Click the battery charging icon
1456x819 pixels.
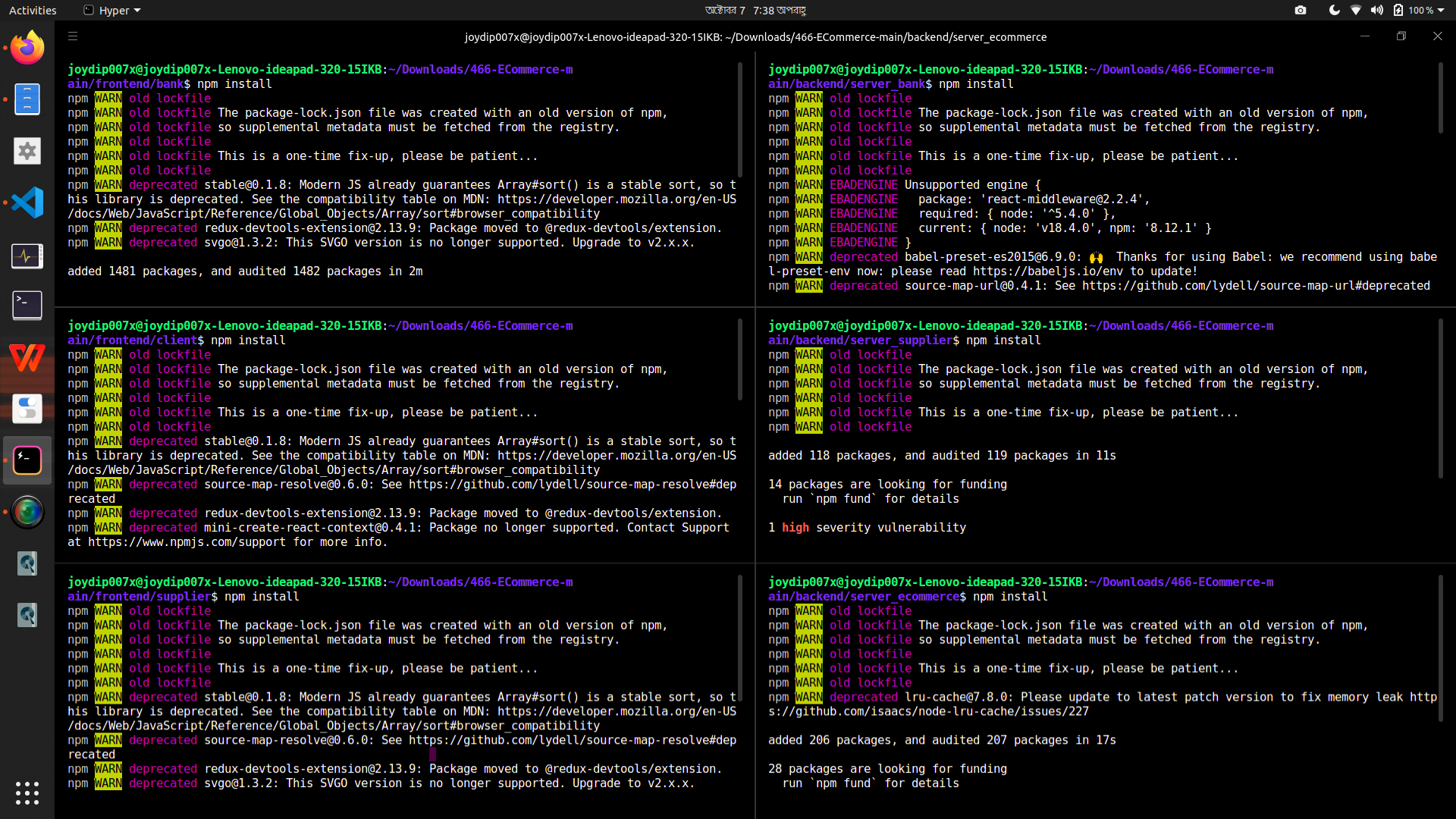1398,10
